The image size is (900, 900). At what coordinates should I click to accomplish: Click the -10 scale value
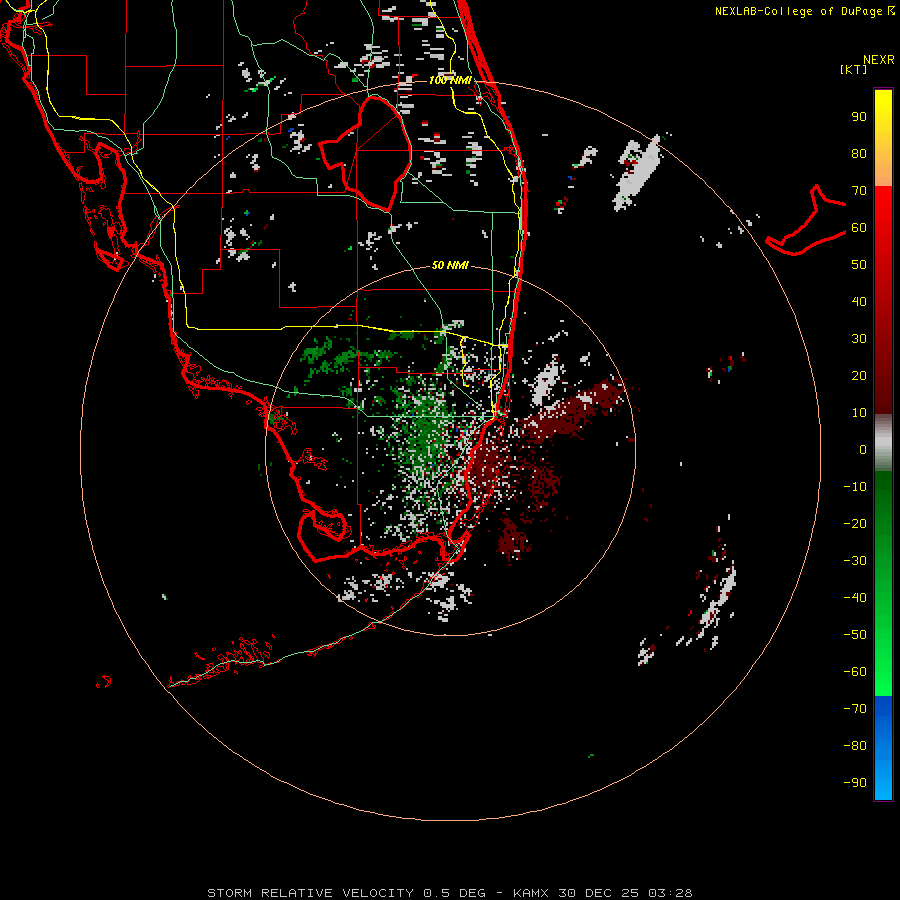click(x=855, y=487)
